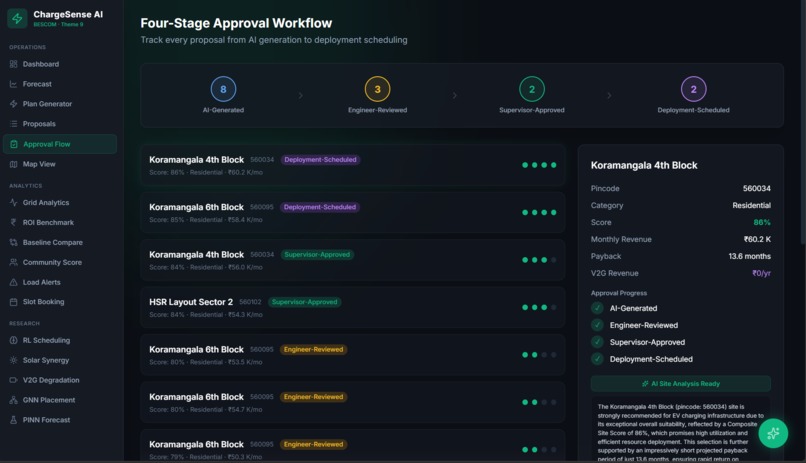The image size is (806, 463).
Task: Click the Score value 86% in details
Action: pyautogui.click(x=762, y=223)
